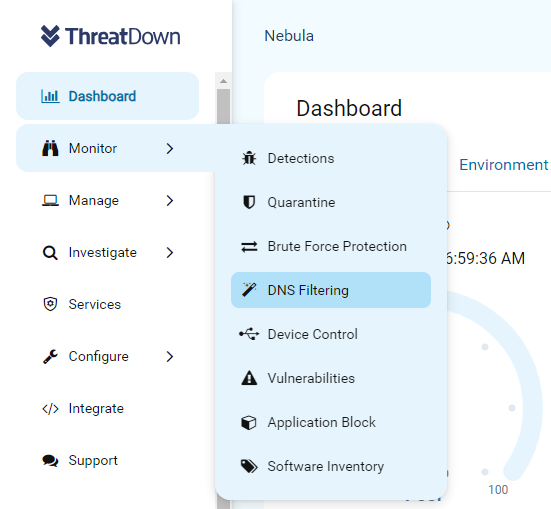Image resolution: width=551 pixels, height=509 pixels.
Task: Open Quarantine from Monitor submenu
Action: [331, 202]
